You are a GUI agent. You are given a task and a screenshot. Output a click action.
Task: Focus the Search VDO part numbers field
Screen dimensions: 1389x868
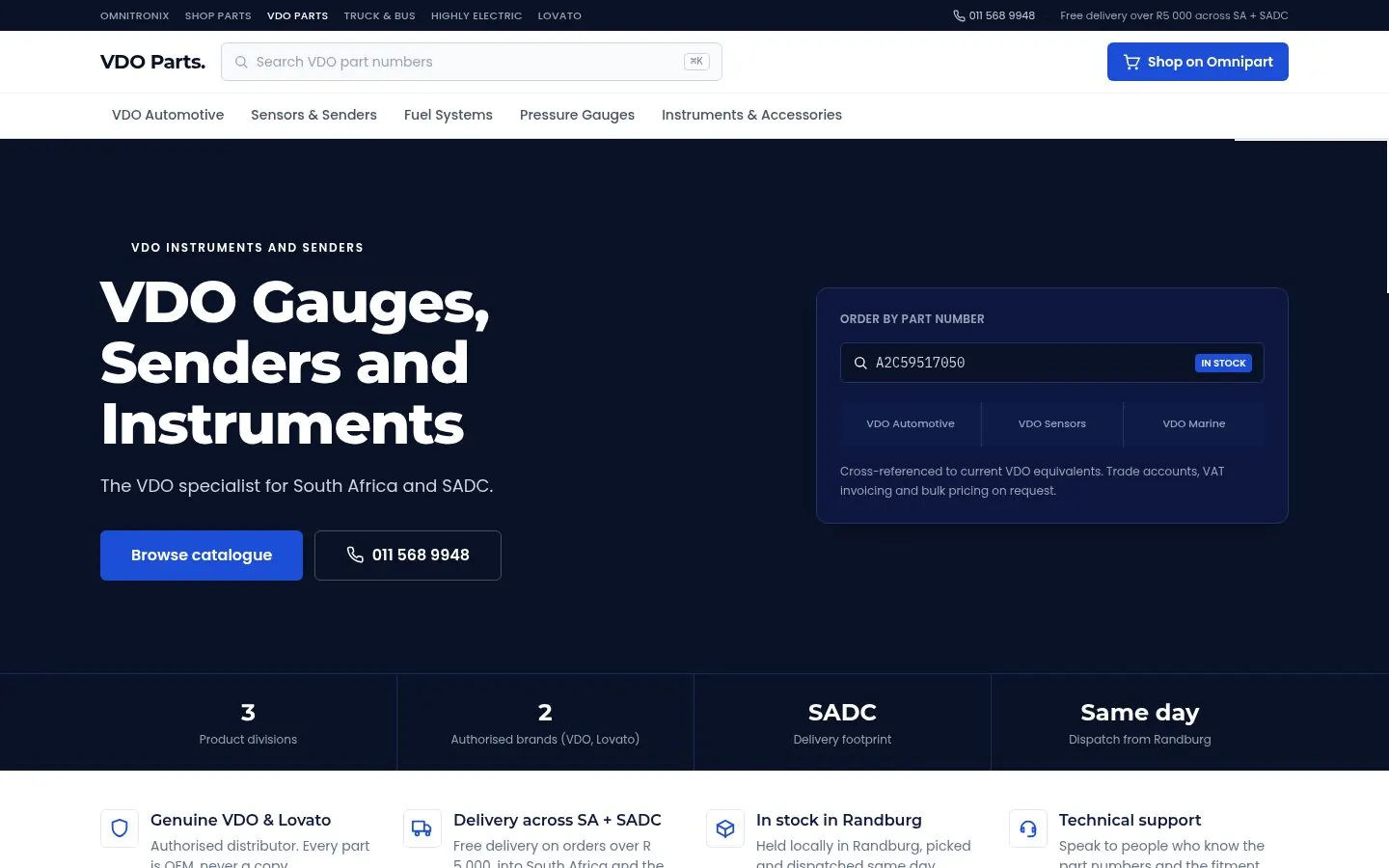point(471,62)
